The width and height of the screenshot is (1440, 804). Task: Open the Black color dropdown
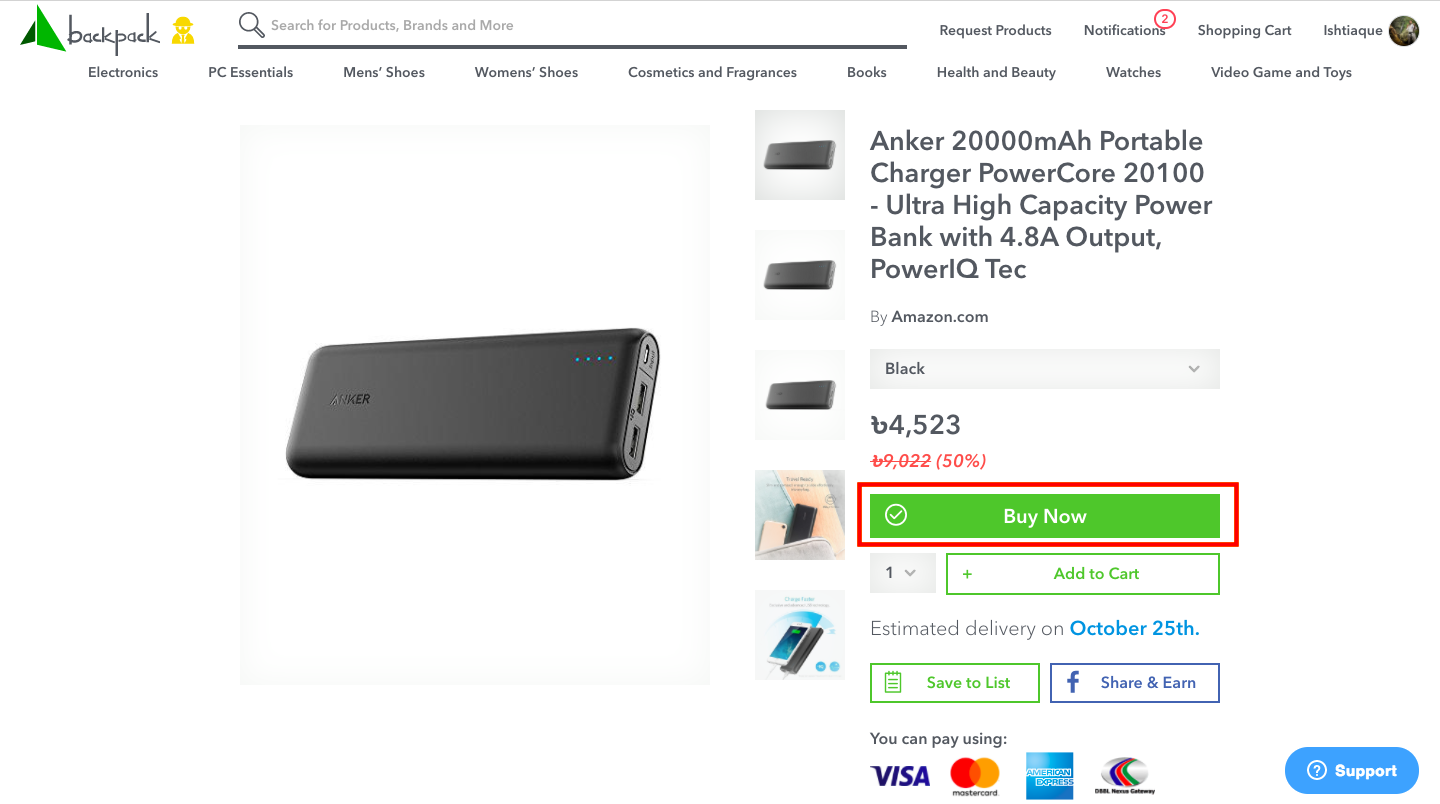point(1045,369)
